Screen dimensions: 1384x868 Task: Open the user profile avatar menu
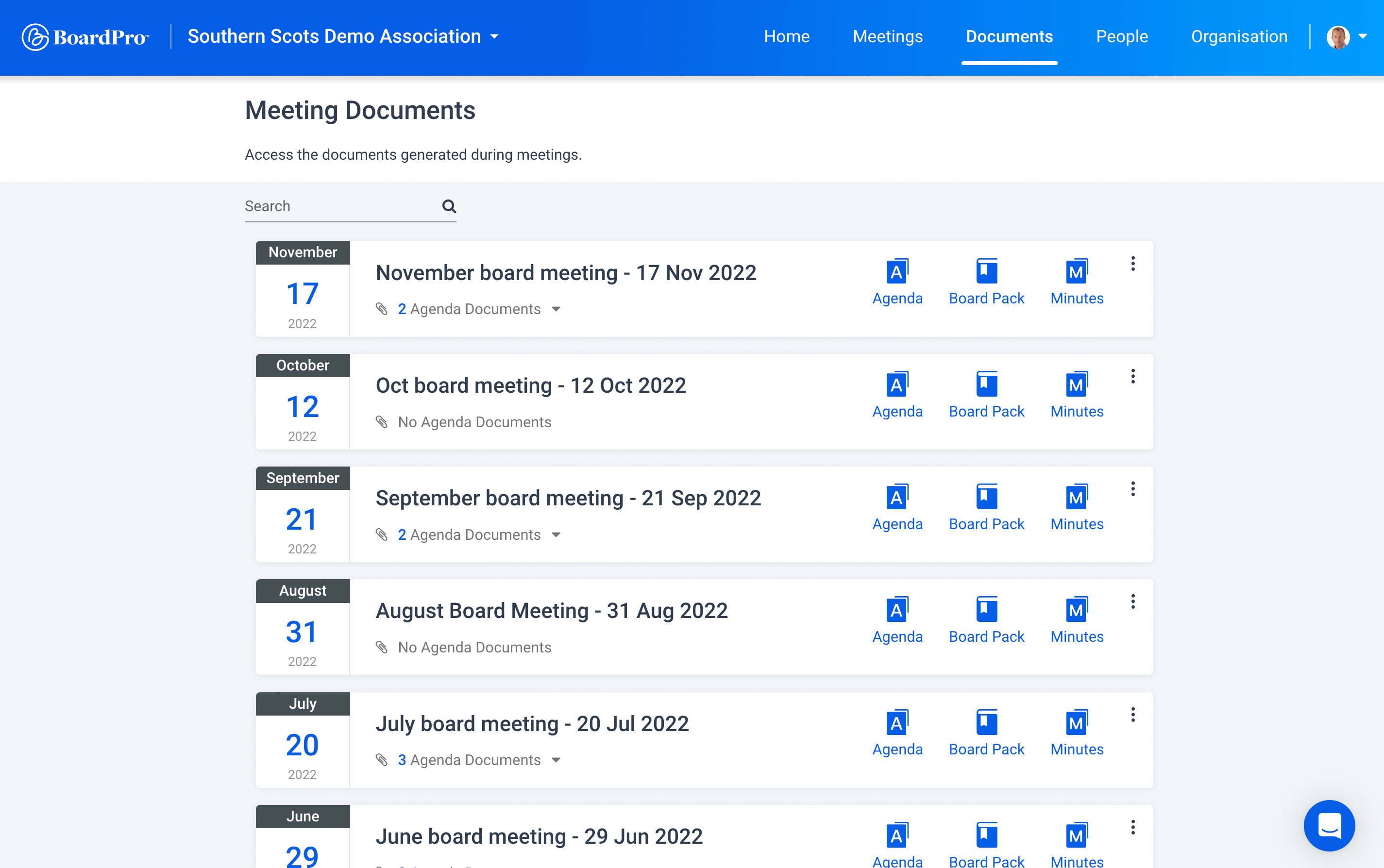coord(1338,36)
